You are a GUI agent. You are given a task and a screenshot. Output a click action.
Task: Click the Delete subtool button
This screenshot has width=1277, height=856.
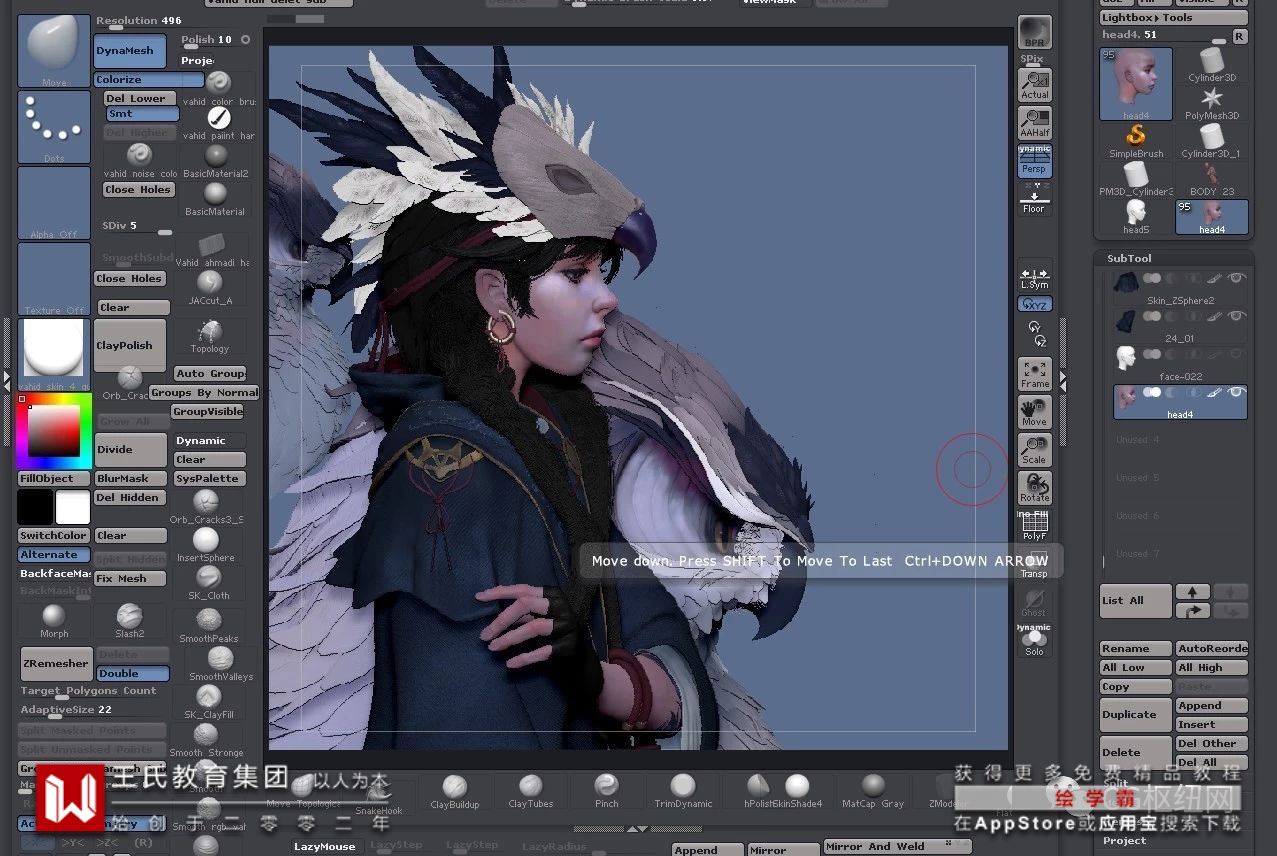coord(1136,753)
